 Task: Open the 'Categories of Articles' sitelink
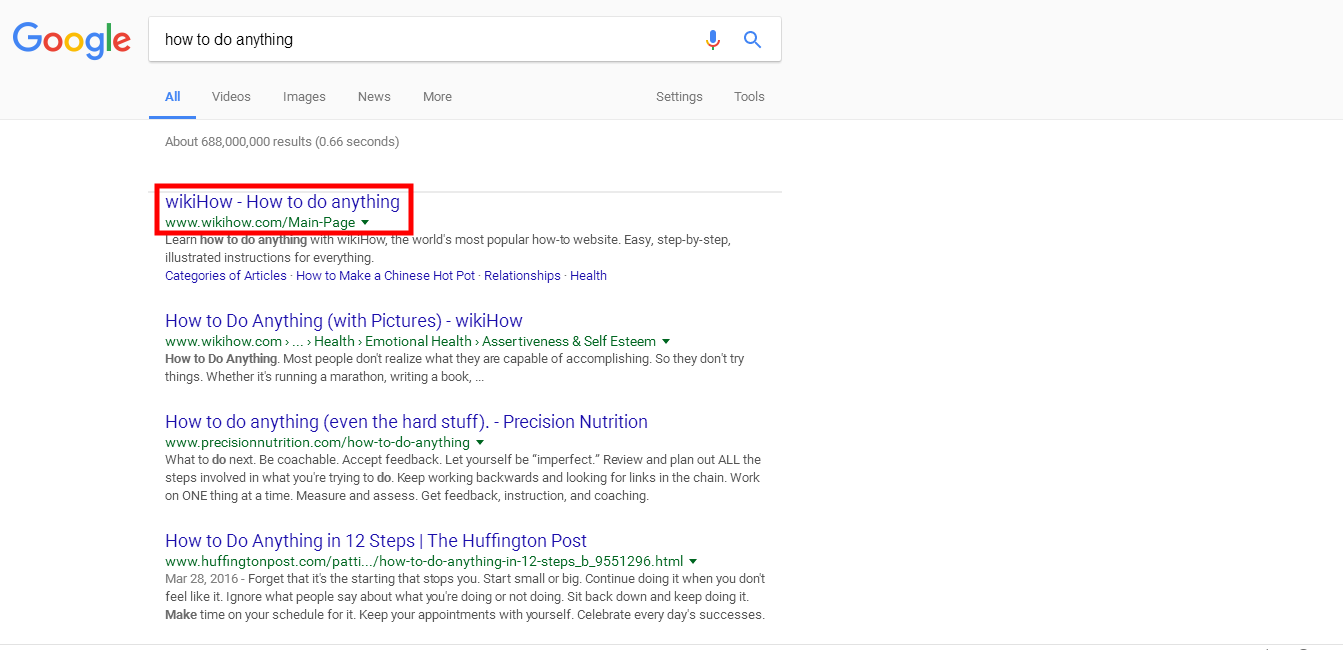pyautogui.click(x=226, y=276)
